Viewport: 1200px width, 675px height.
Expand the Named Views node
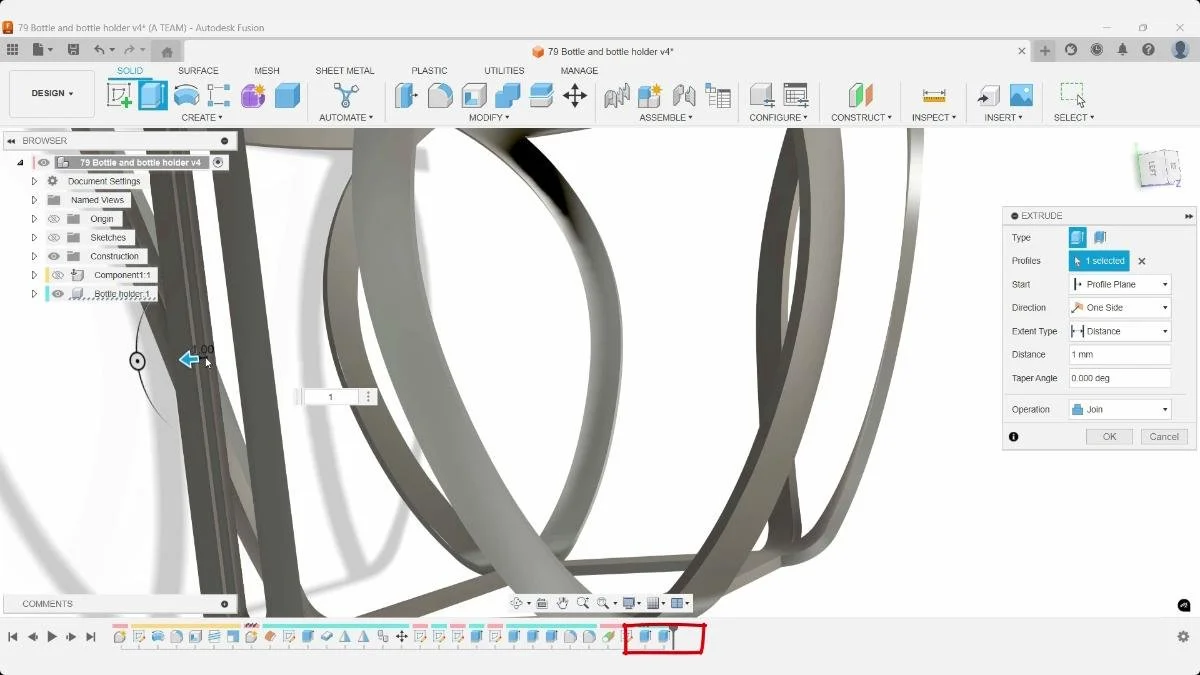coord(34,200)
